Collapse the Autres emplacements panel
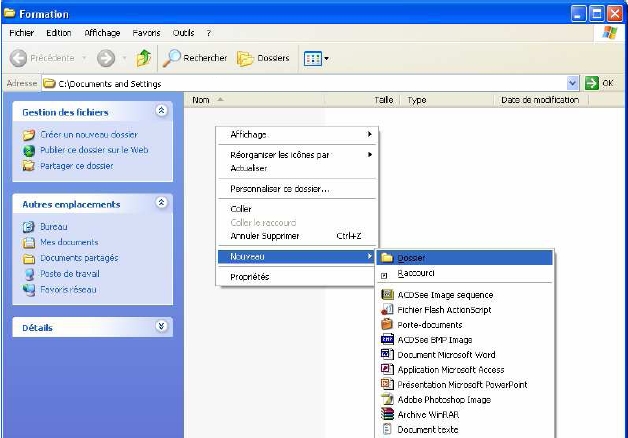Screen dimensions: 628x438 pos(161,203)
